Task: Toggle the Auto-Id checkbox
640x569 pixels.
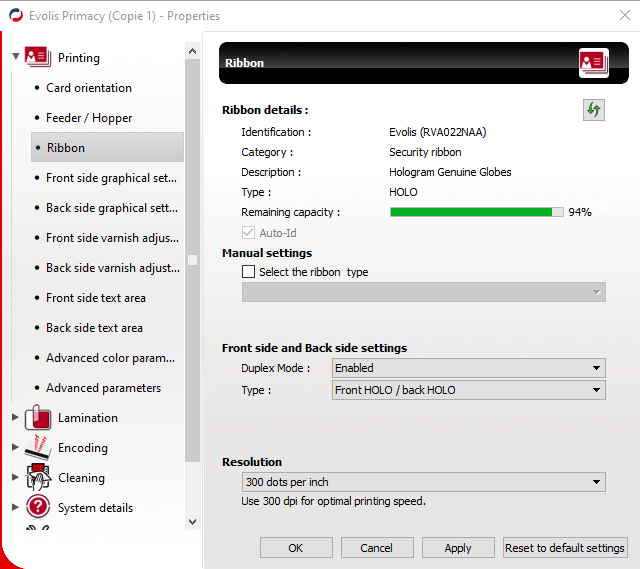Action: [x=248, y=233]
